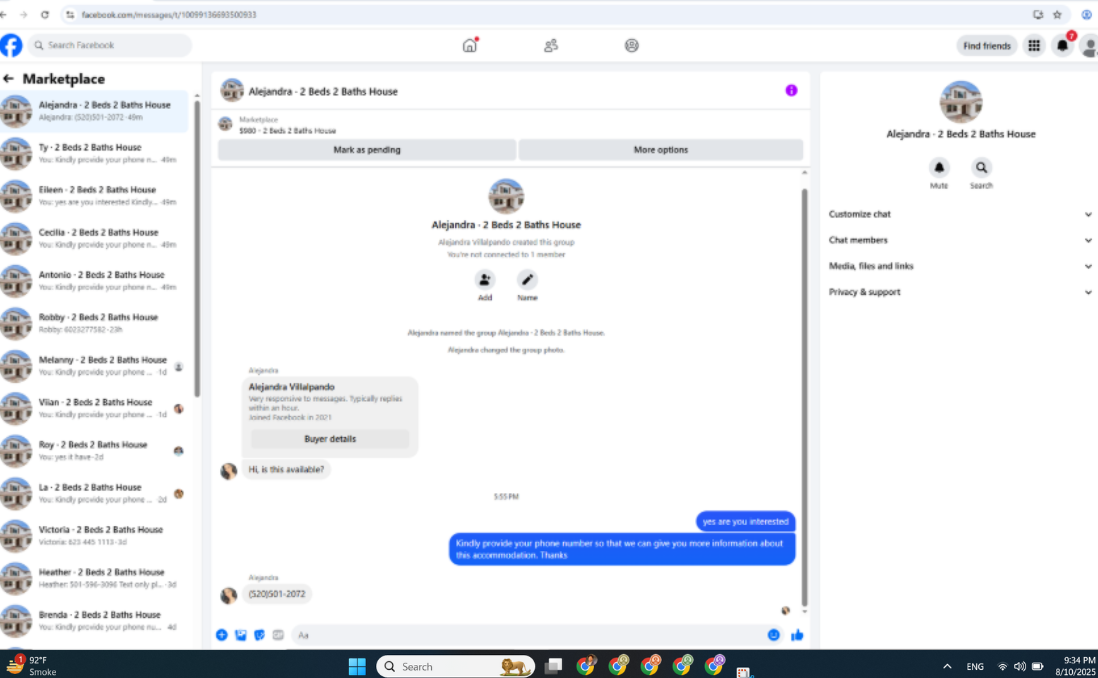The height and width of the screenshot is (678, 1098).
Task: Bookmark this page with star icon
Action: pyautogui.click(x=1057, y=15)
